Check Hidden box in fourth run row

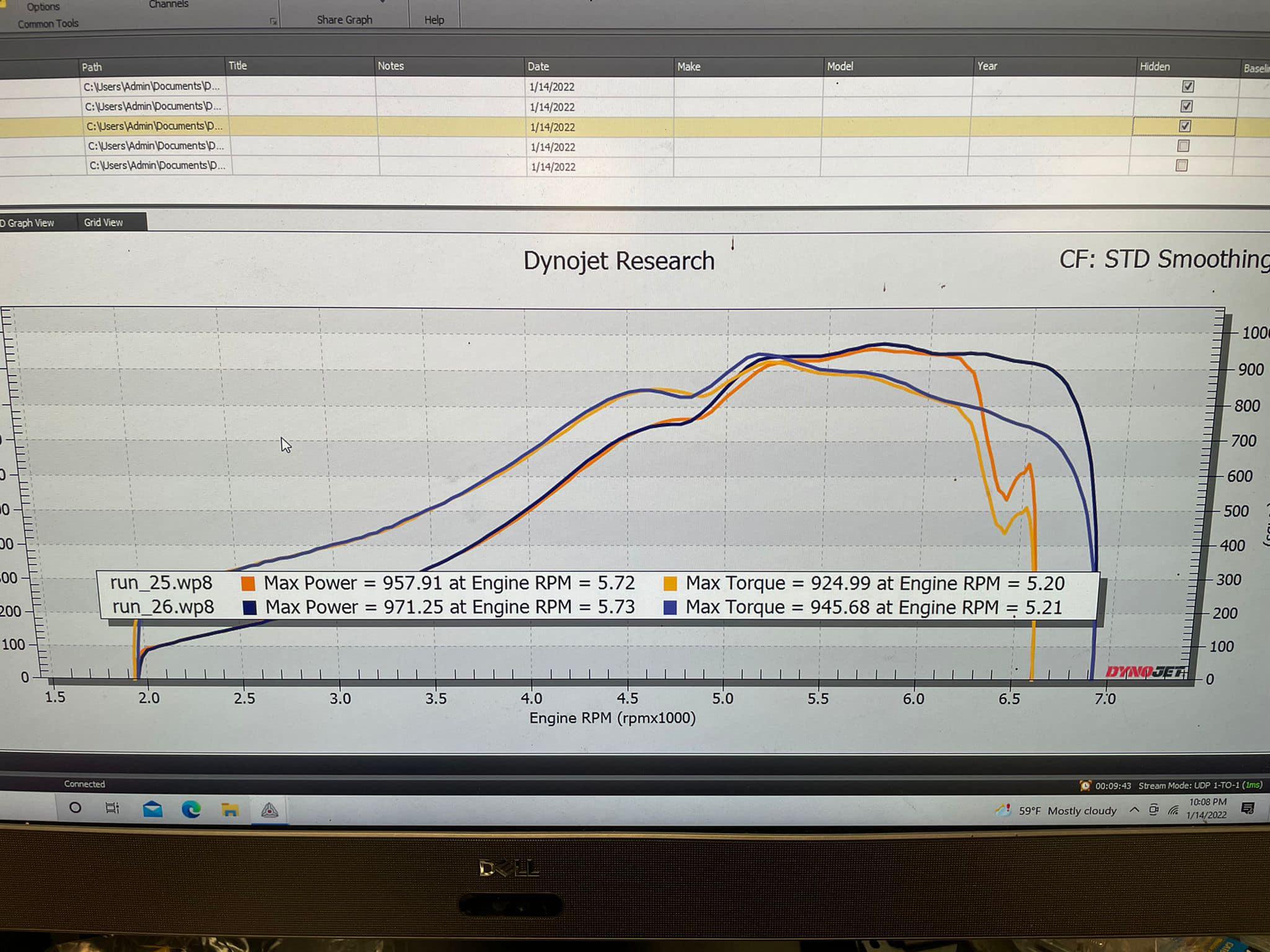(x=1183, y=146)
